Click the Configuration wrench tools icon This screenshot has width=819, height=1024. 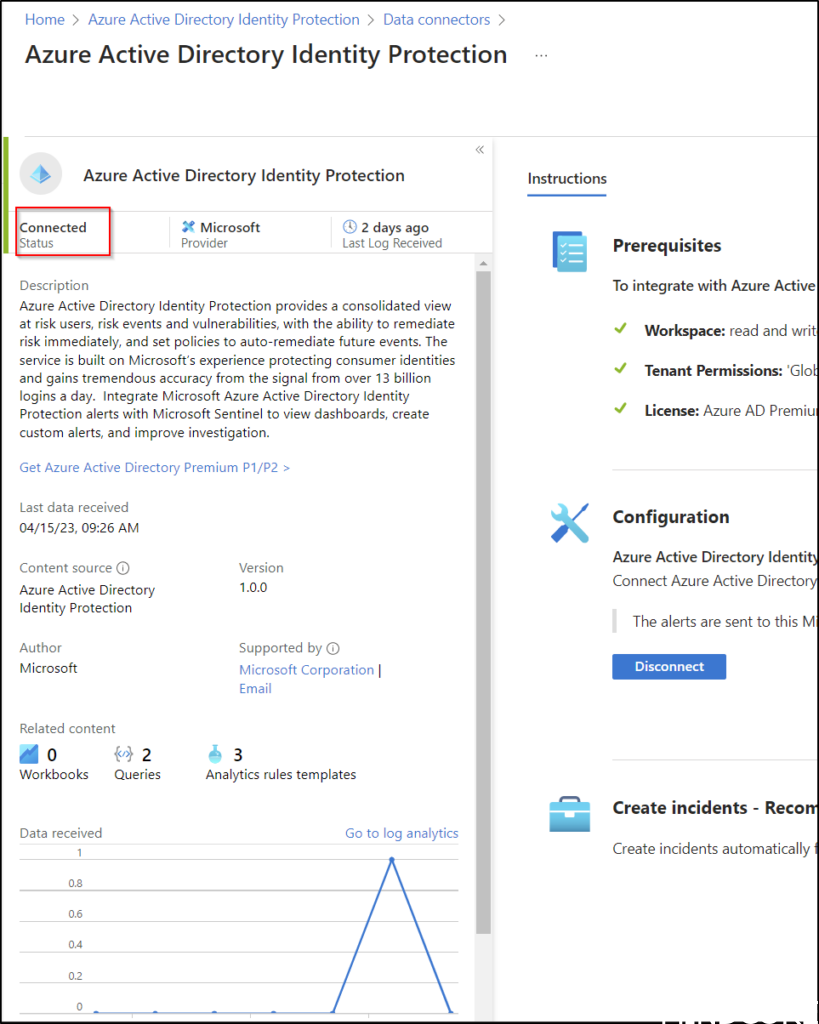click(569, 523)
